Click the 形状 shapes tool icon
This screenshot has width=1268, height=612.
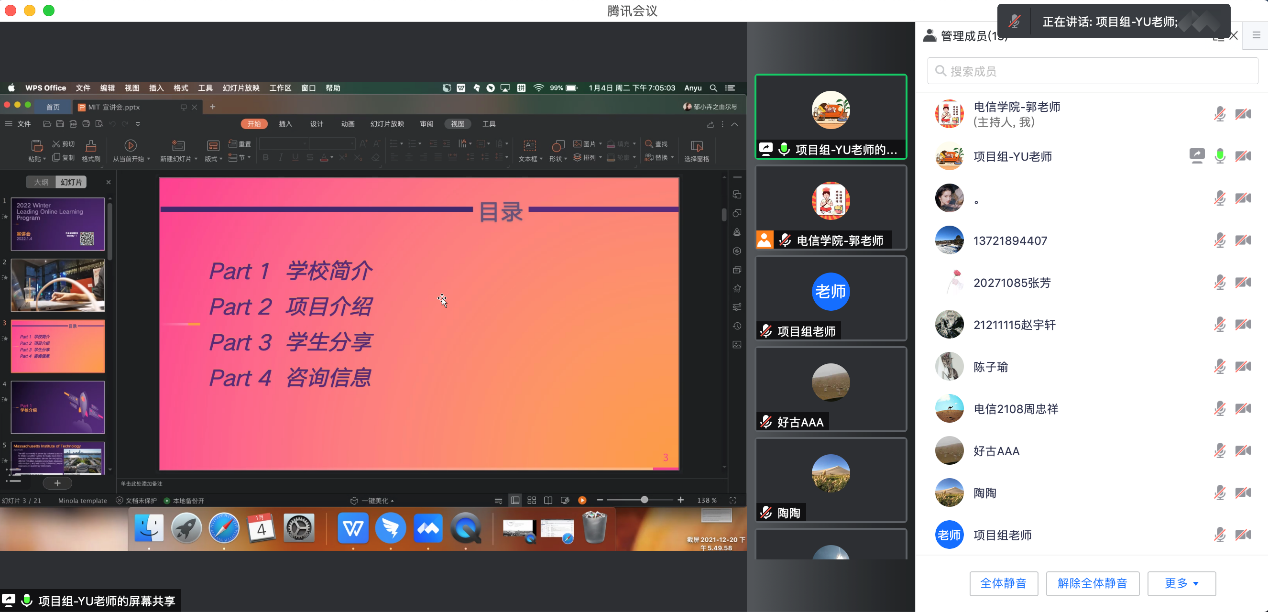[560, 146]
